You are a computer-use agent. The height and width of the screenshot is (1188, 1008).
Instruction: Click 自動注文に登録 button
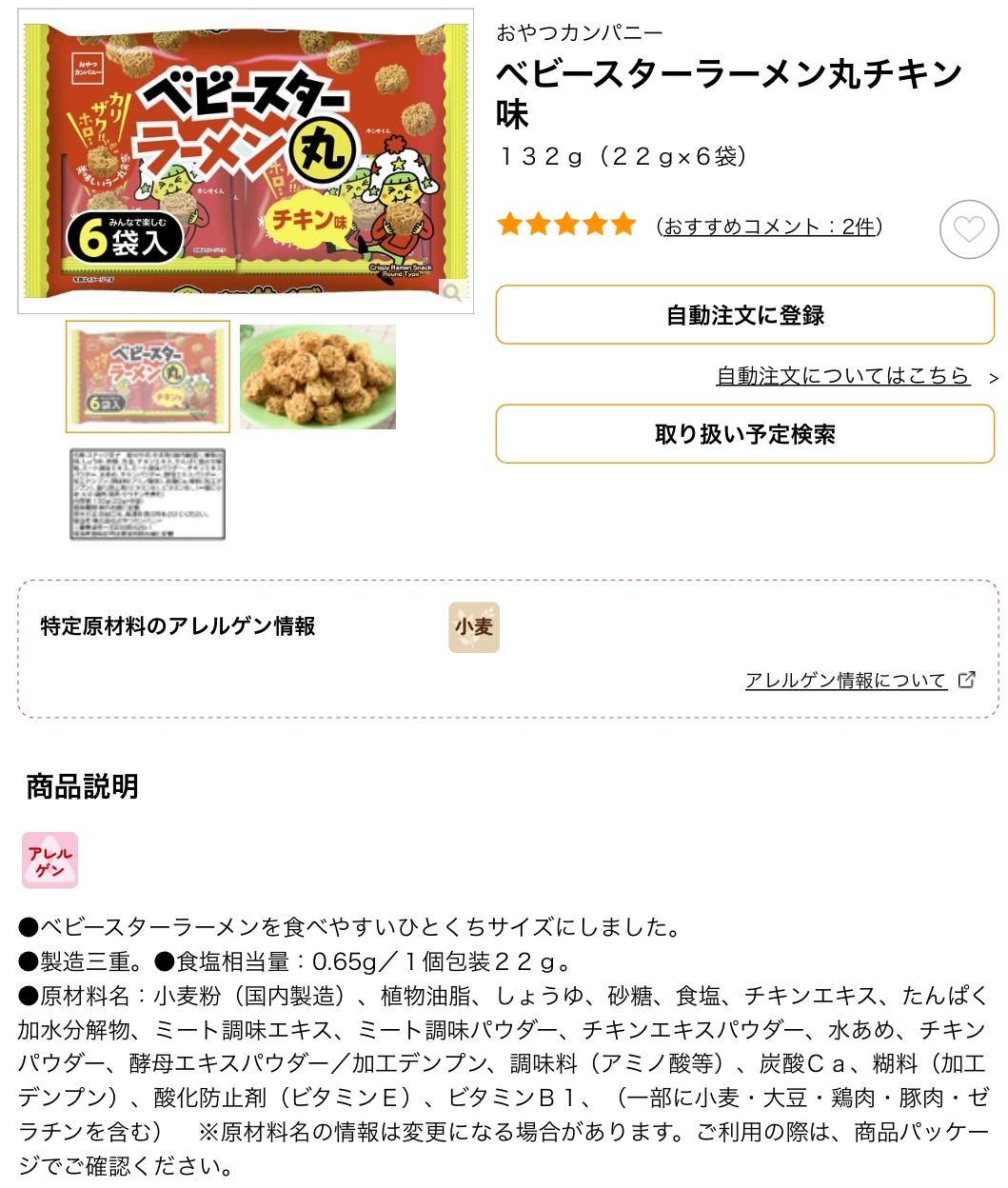[x=745, y=315]
